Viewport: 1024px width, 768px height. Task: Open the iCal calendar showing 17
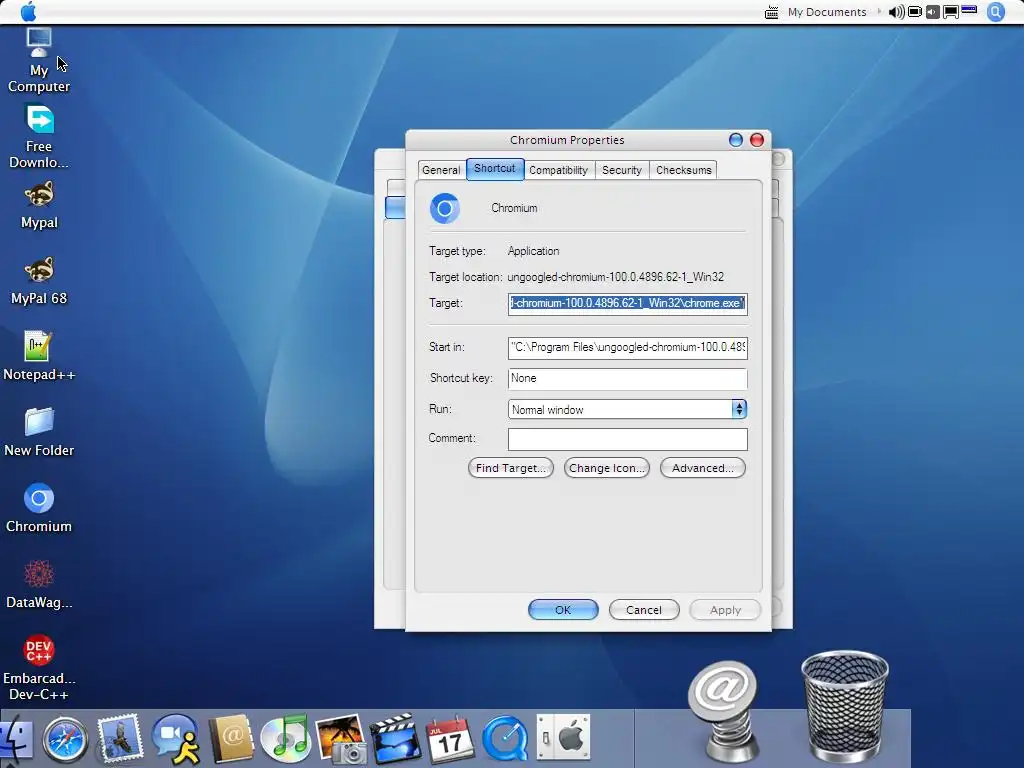click(x=449, y=739)
